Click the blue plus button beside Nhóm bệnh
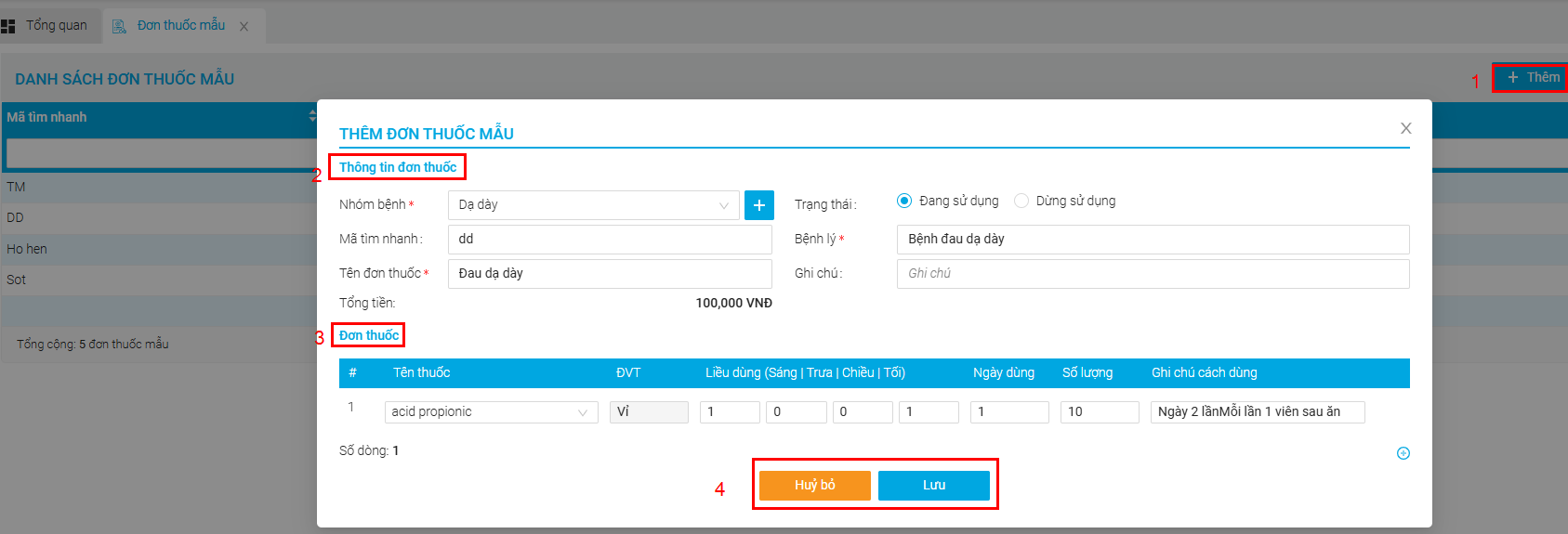The width and height of the screenshot is (1568, 534). tap(759, 205)
